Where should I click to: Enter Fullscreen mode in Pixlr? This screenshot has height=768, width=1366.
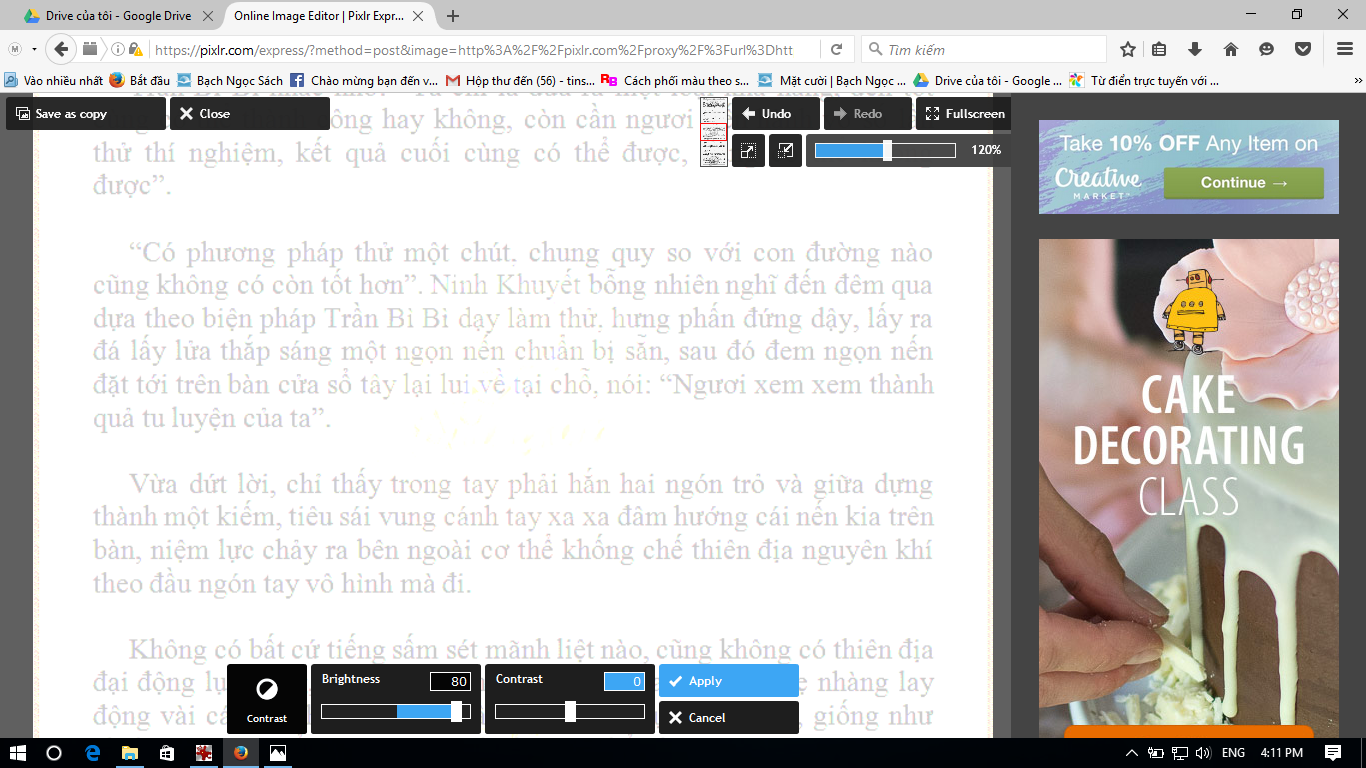tap(963, 114)
